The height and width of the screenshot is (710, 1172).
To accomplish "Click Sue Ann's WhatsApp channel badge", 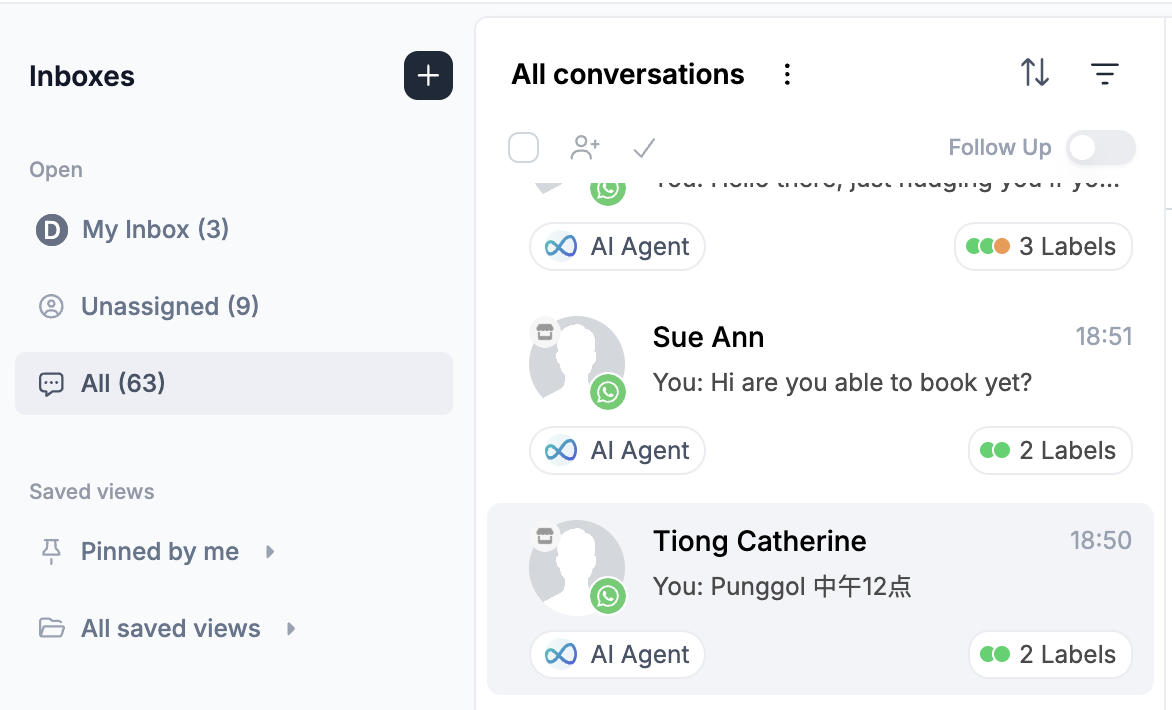I will click(608, 392).
